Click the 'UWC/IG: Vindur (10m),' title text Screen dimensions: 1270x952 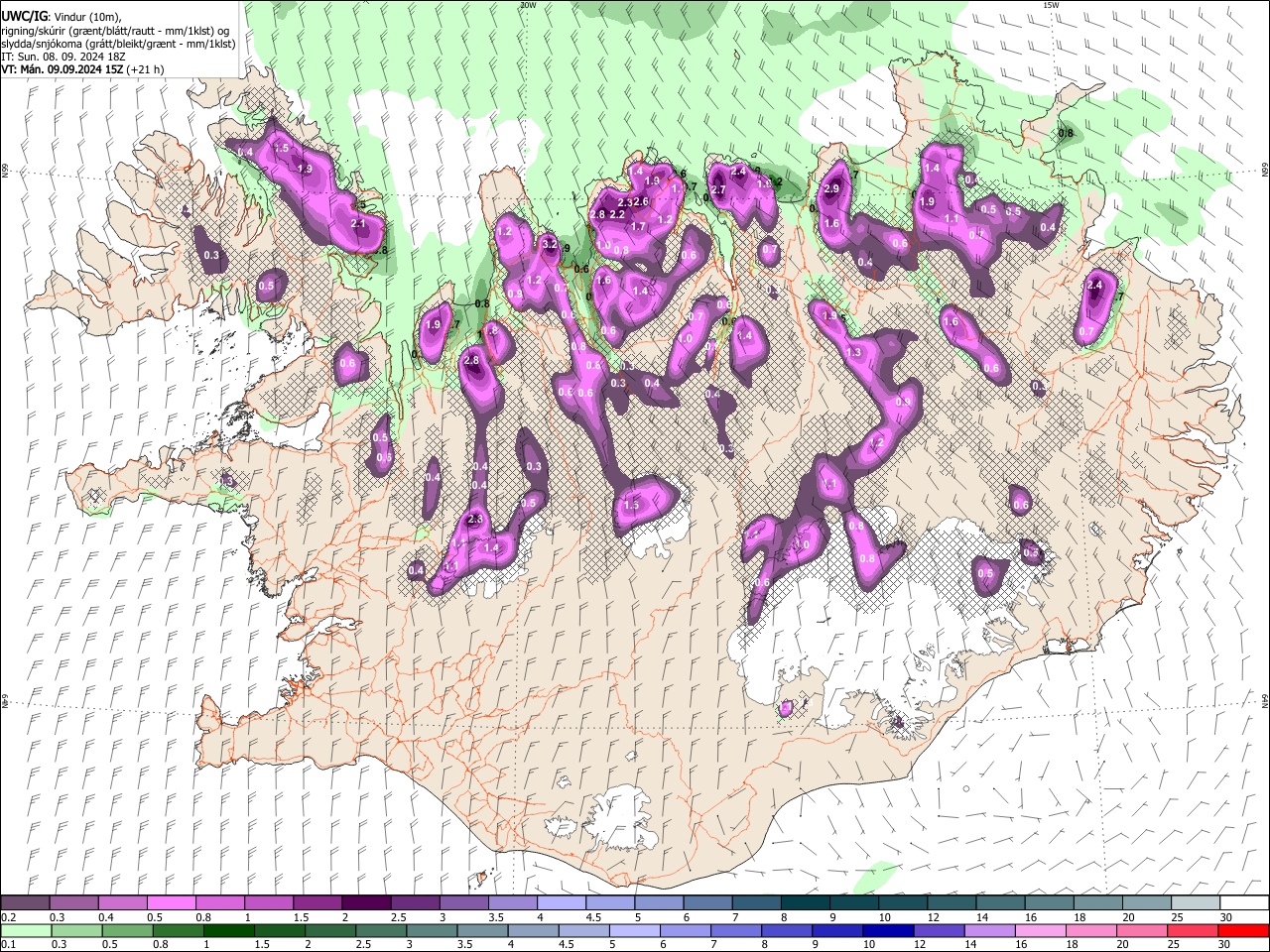pos(61,17)
